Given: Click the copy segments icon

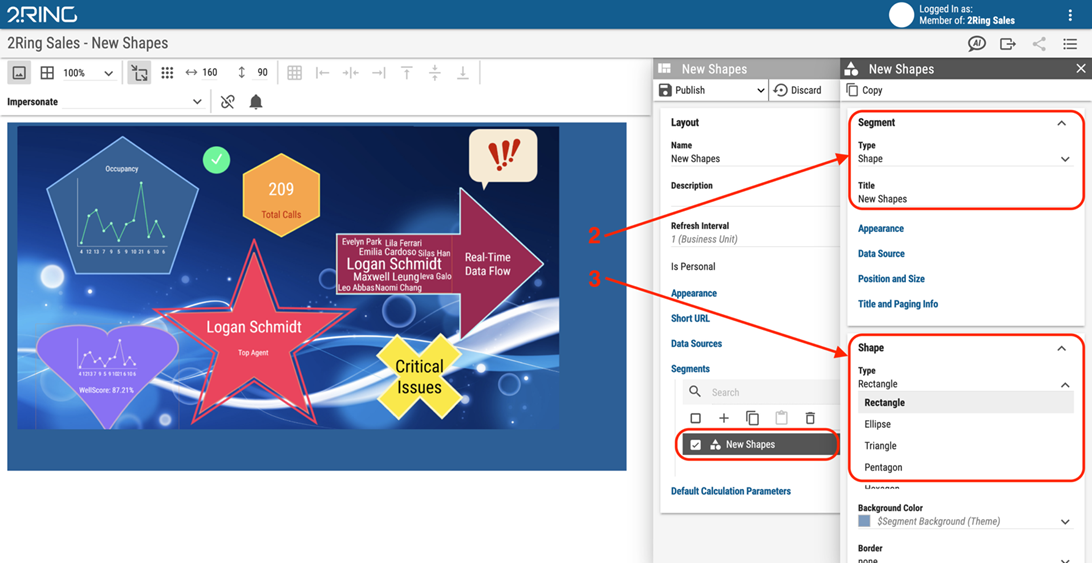Looking at the screenshot, I should pyautogui.click(x=752, y=418).
